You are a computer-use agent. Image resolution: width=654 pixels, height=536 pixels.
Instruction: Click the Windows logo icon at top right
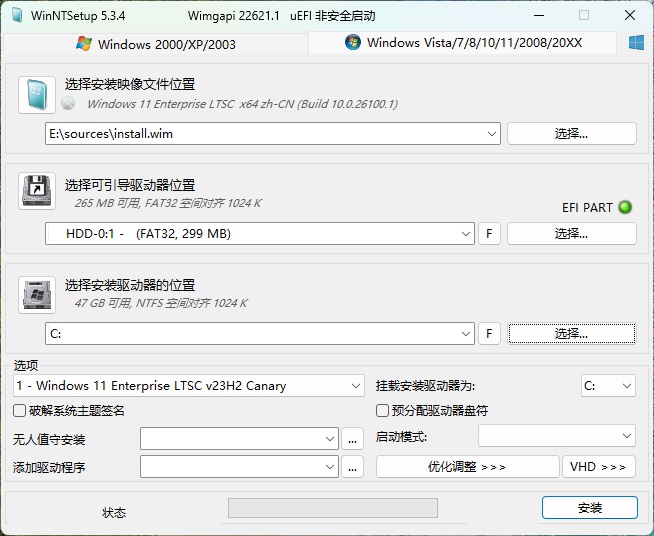coord(636,43)
